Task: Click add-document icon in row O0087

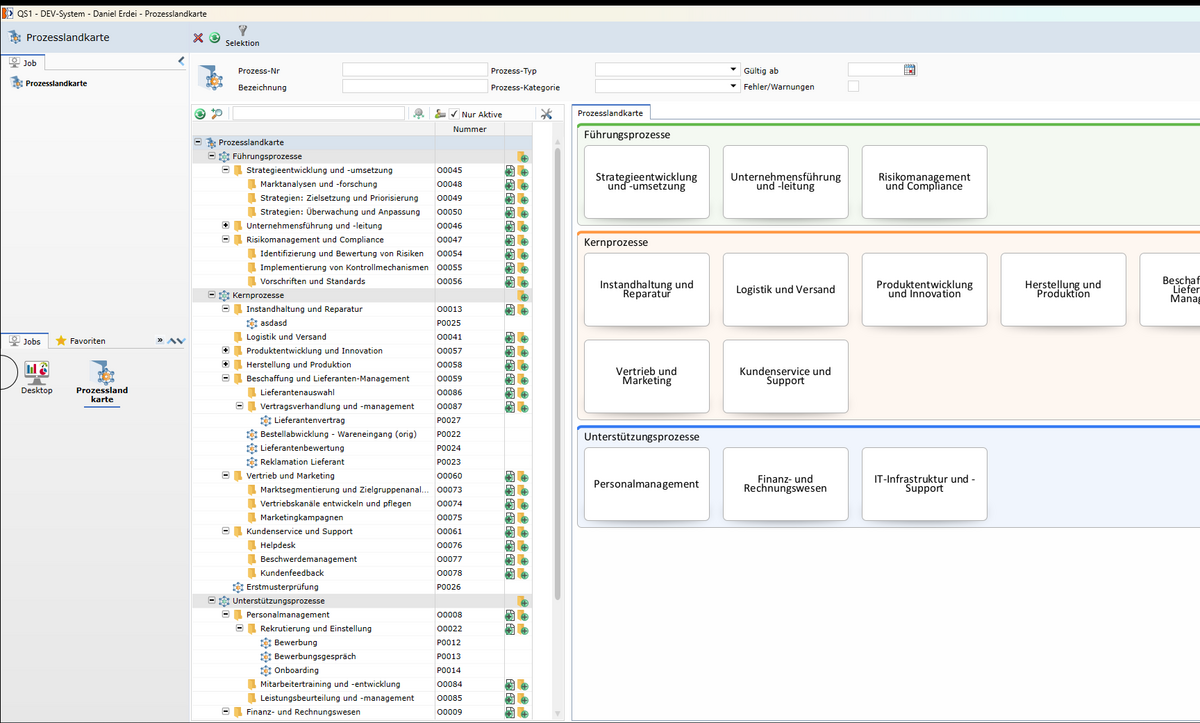Action: 509,407
